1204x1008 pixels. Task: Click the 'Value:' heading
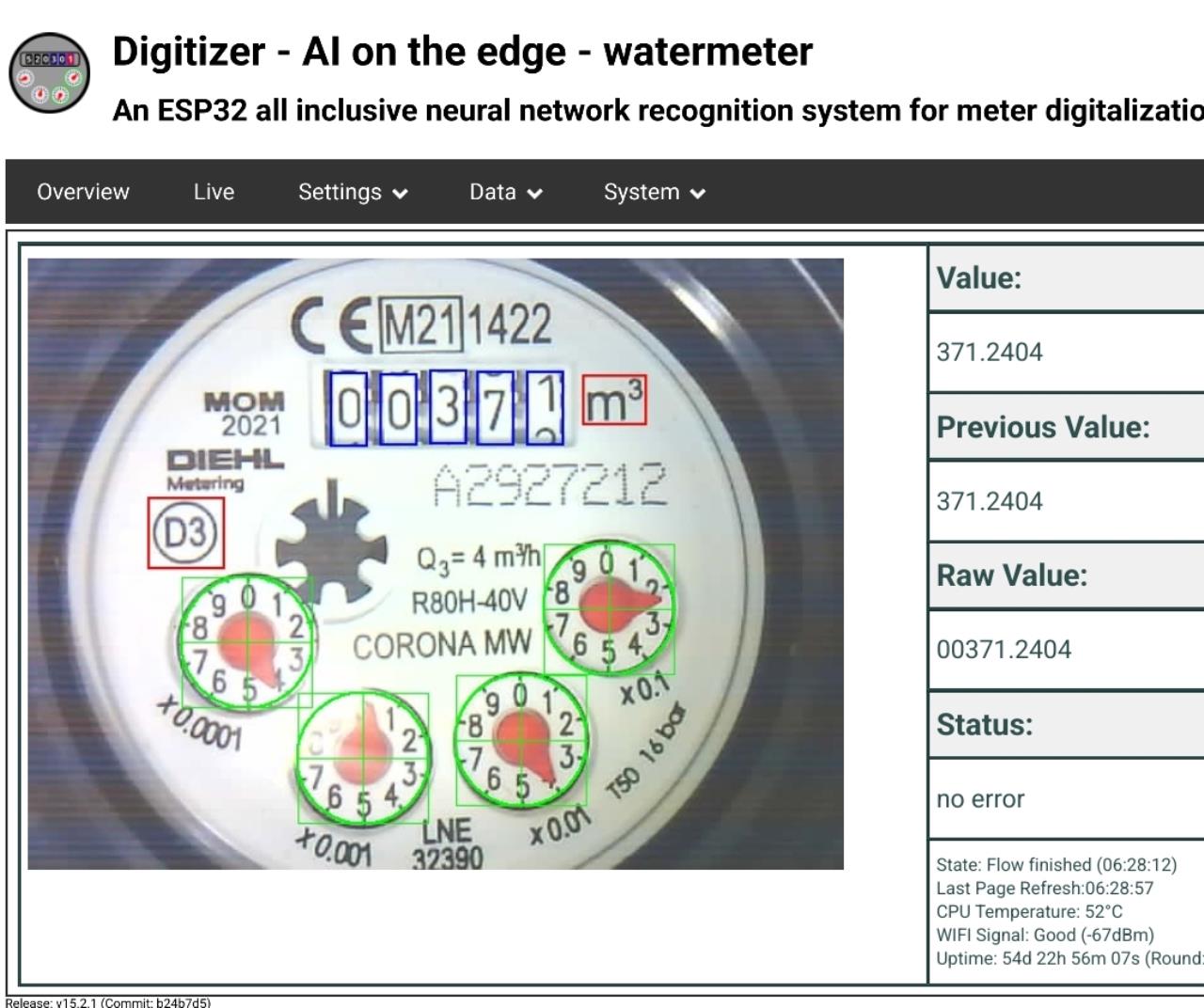coord(979,277)
